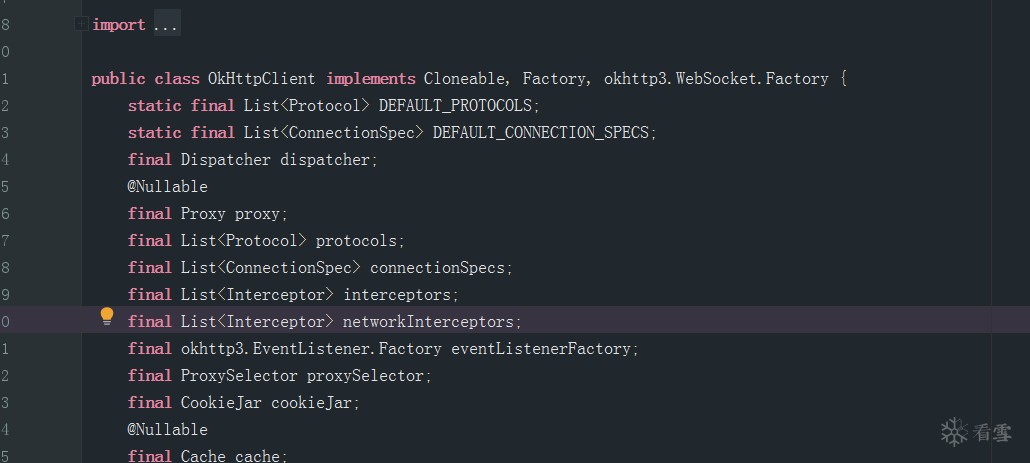Click the networkInterceptors field name
This screenshot has width=1030, height=463.
(430, 322)
